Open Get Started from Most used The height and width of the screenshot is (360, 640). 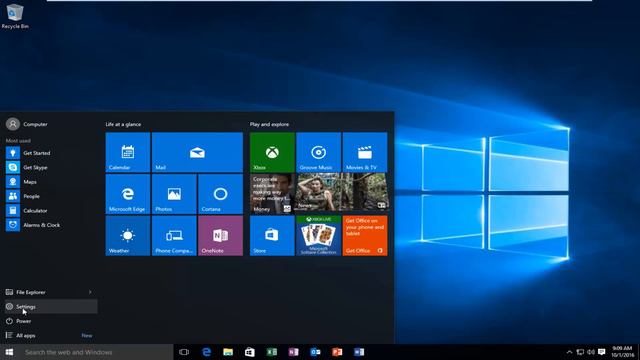(x=51, y=153)
